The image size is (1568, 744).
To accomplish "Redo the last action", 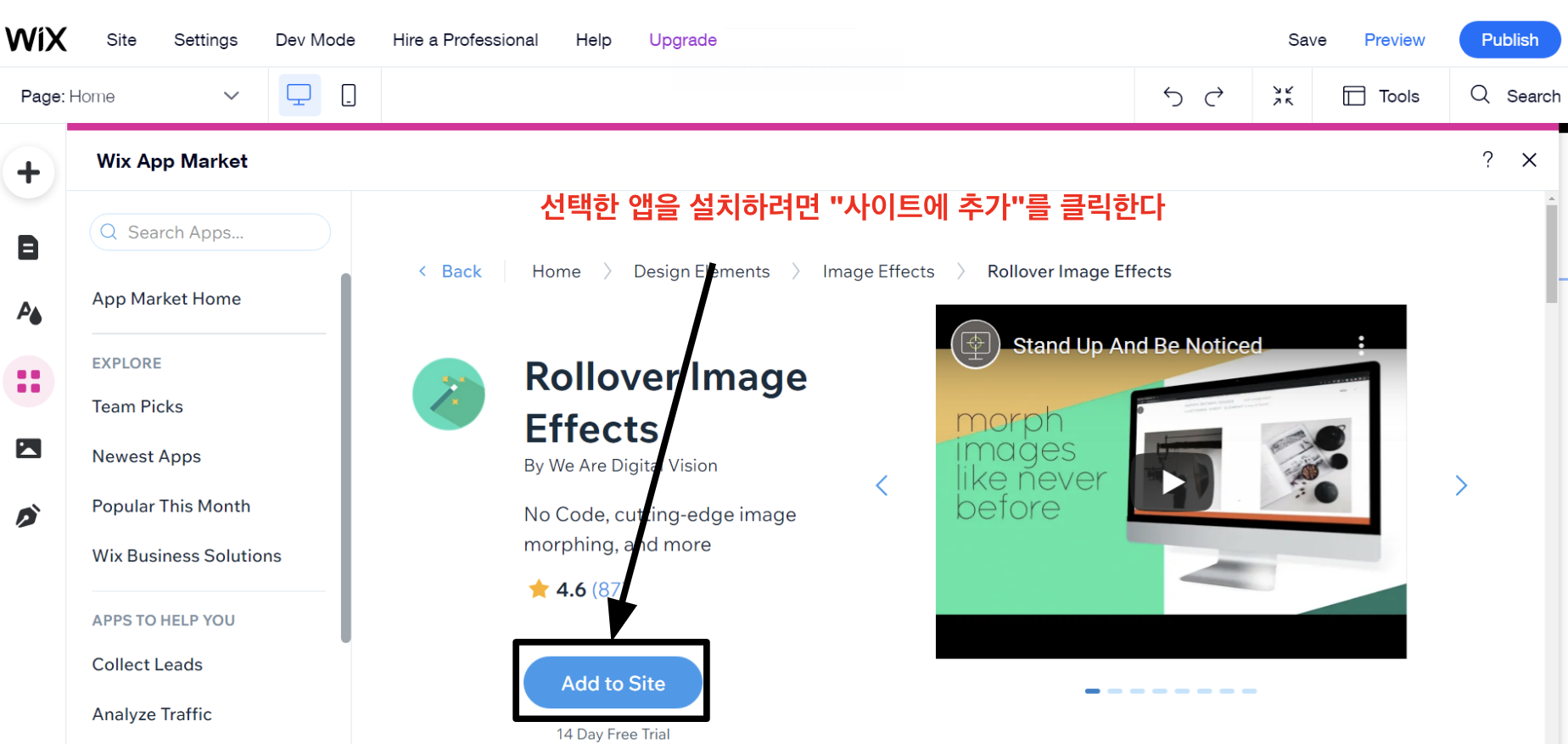I will 1214,96.
